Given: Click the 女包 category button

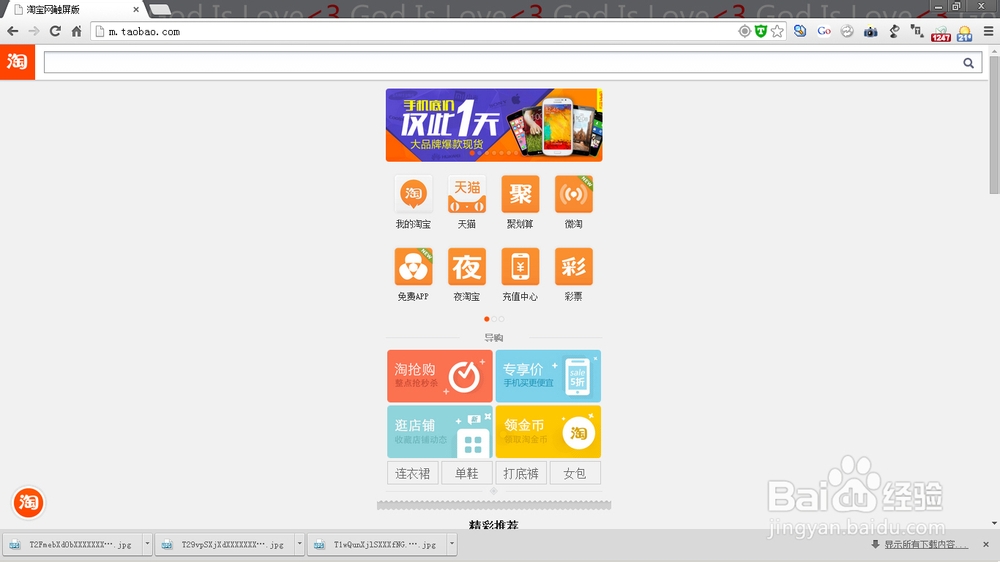Looking at the screenshot, I should click(575, 473).
